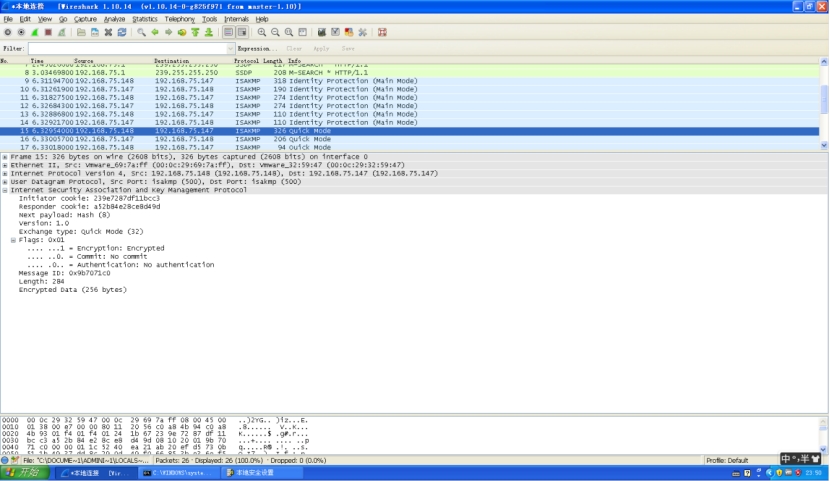Expand the Ethernet II tree node

click(x=5, y=165)
